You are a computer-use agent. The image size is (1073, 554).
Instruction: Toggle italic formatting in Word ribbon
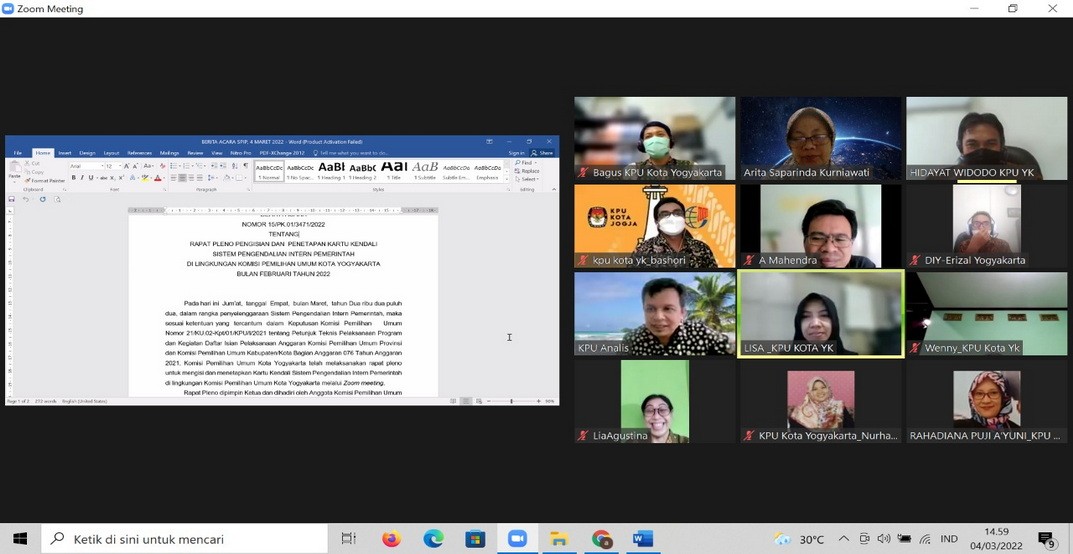pos(82,178)
